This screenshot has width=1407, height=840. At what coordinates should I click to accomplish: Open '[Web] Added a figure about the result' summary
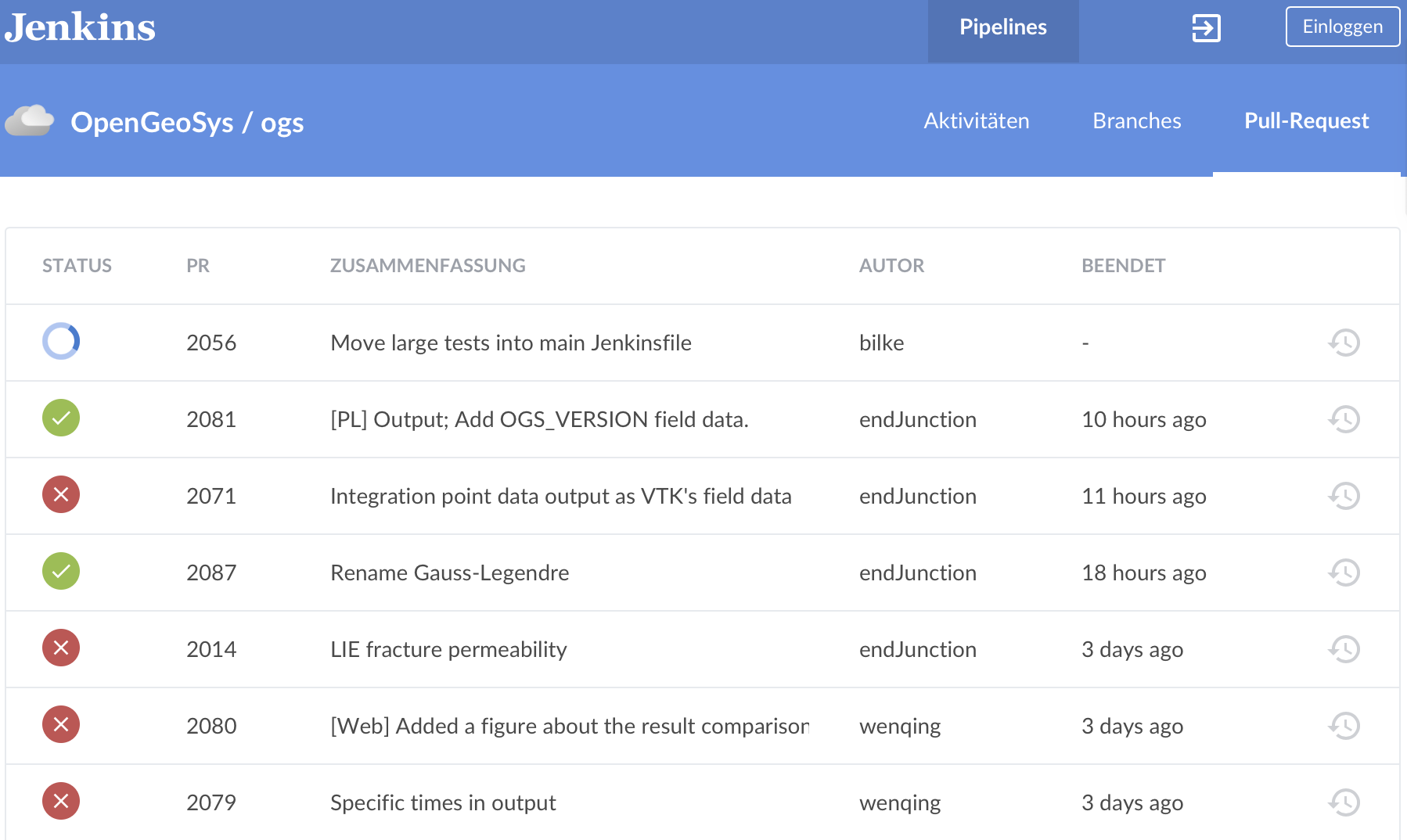point(570,726)
